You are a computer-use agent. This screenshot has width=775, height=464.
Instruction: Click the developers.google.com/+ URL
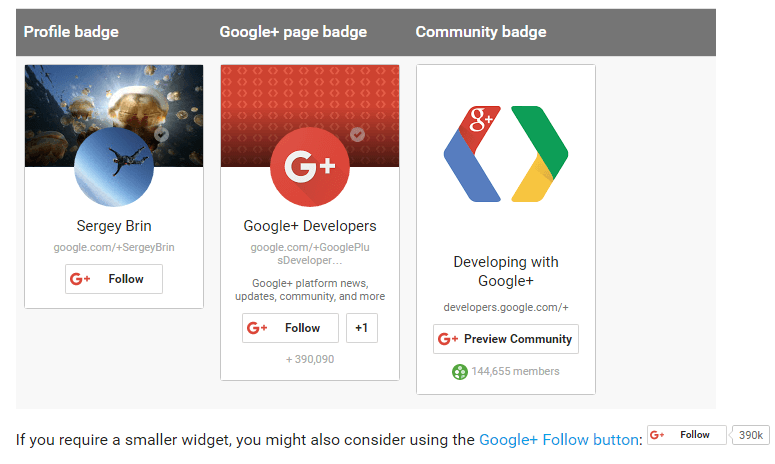click(506, 307)
